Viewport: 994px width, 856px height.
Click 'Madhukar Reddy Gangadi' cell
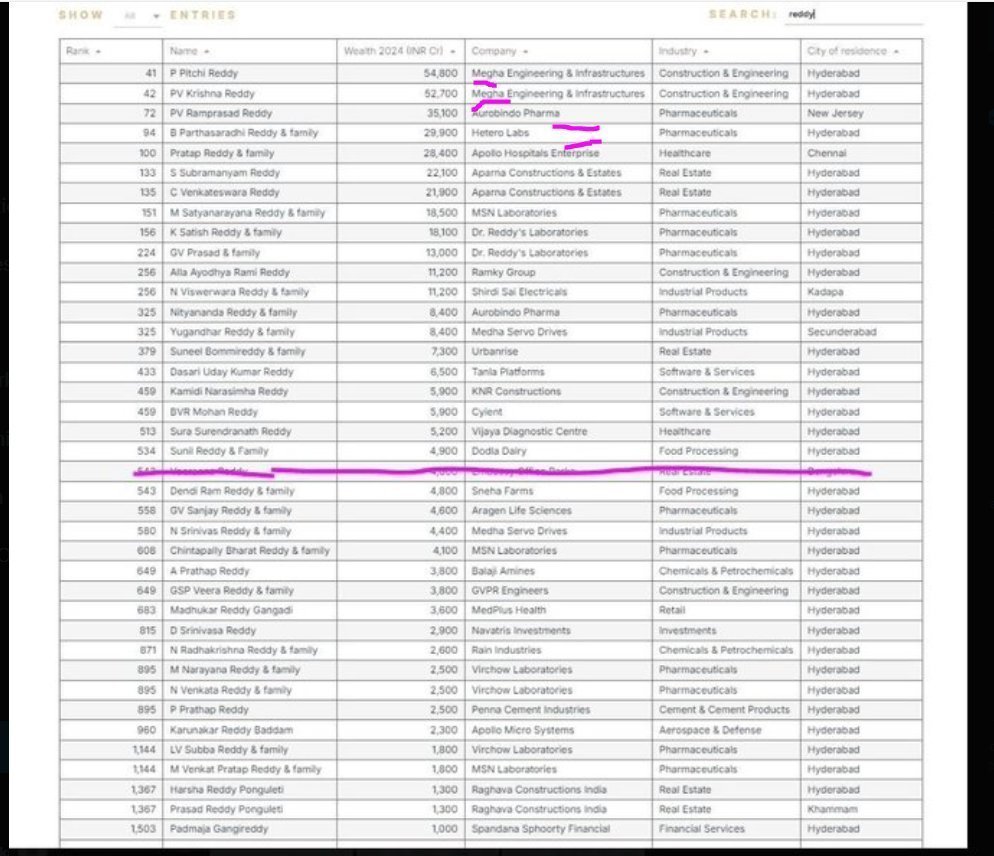249,611
